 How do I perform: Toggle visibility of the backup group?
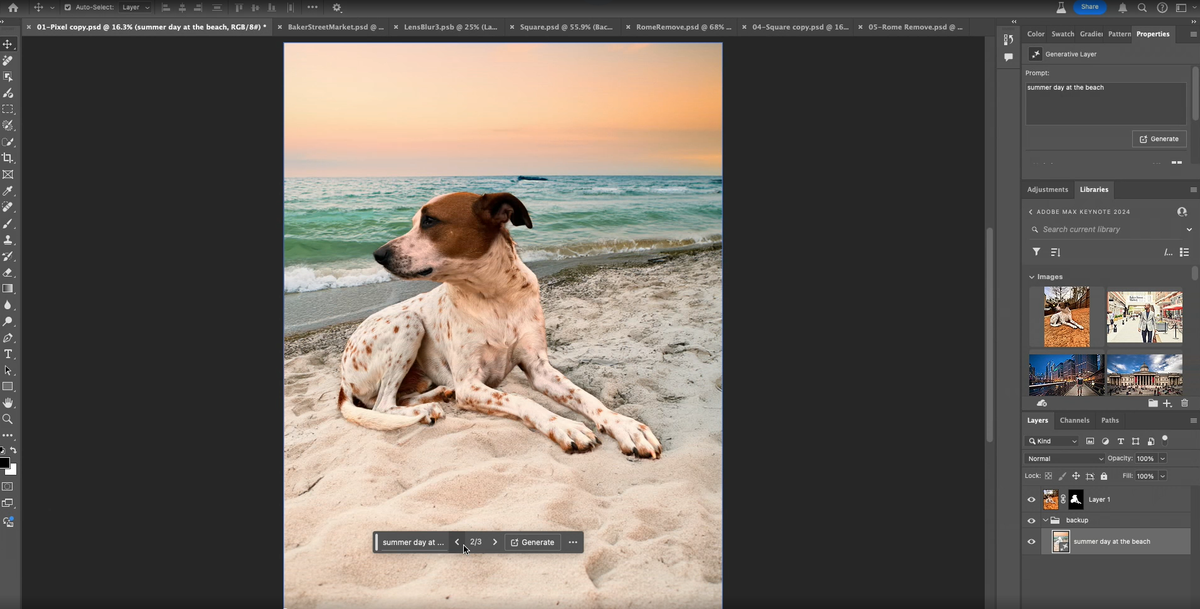(1031, 520)
